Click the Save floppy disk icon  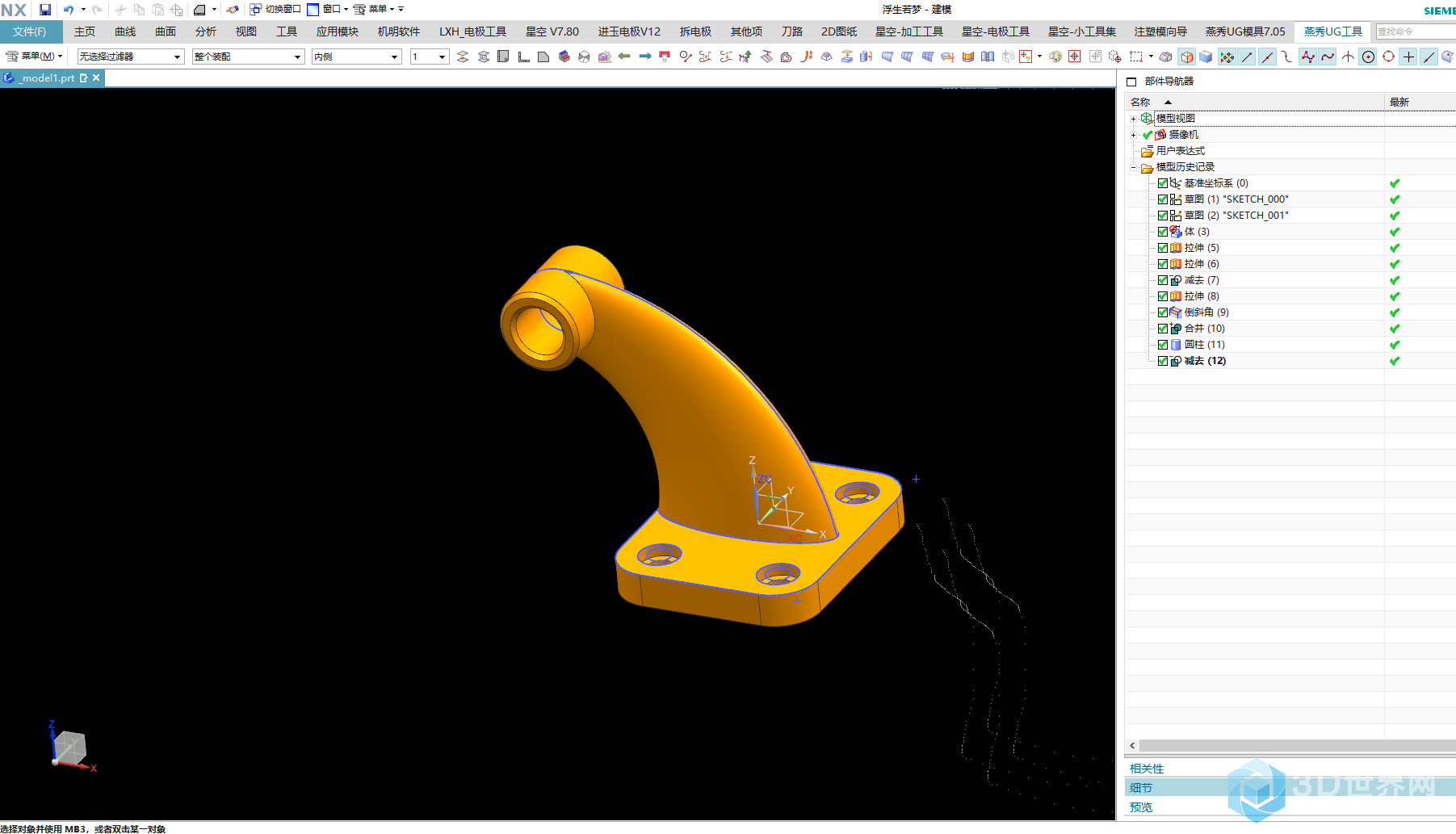pos(45,10)
